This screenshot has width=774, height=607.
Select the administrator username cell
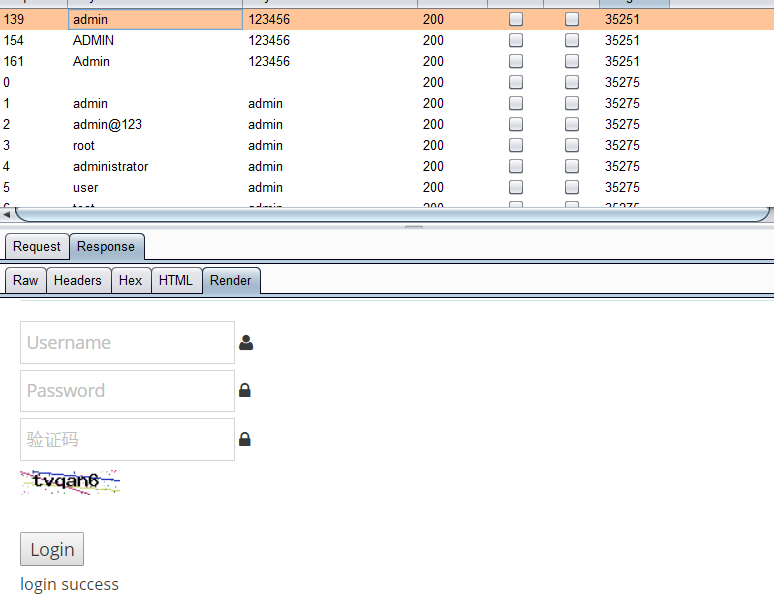[155, 166]
